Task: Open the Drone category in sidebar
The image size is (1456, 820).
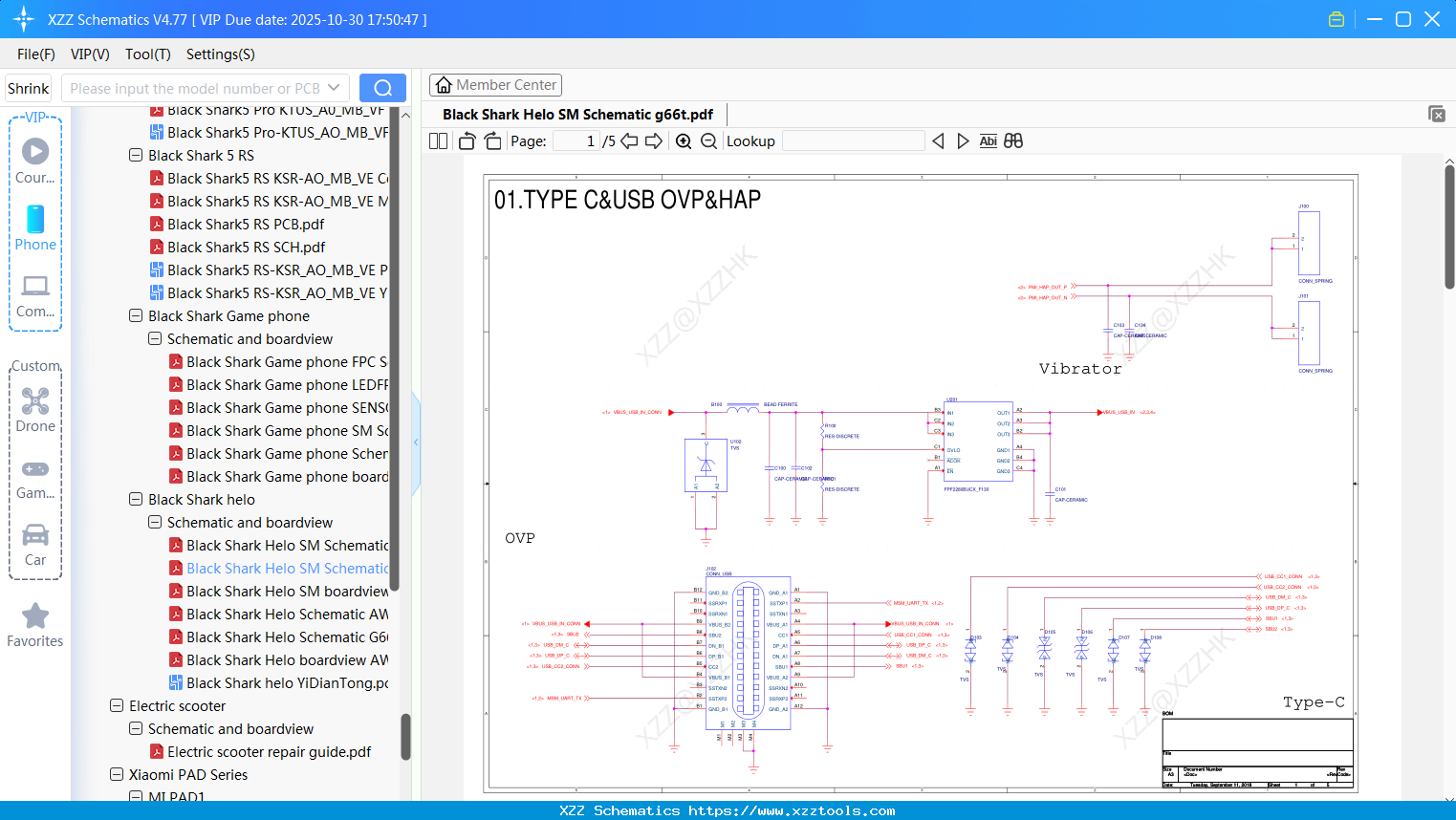Action: (x=35, y=410)
